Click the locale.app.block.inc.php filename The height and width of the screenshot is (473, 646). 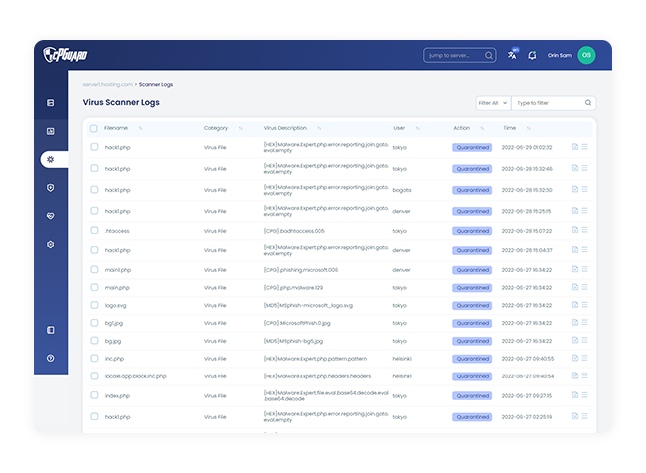(x=136, y=376)
